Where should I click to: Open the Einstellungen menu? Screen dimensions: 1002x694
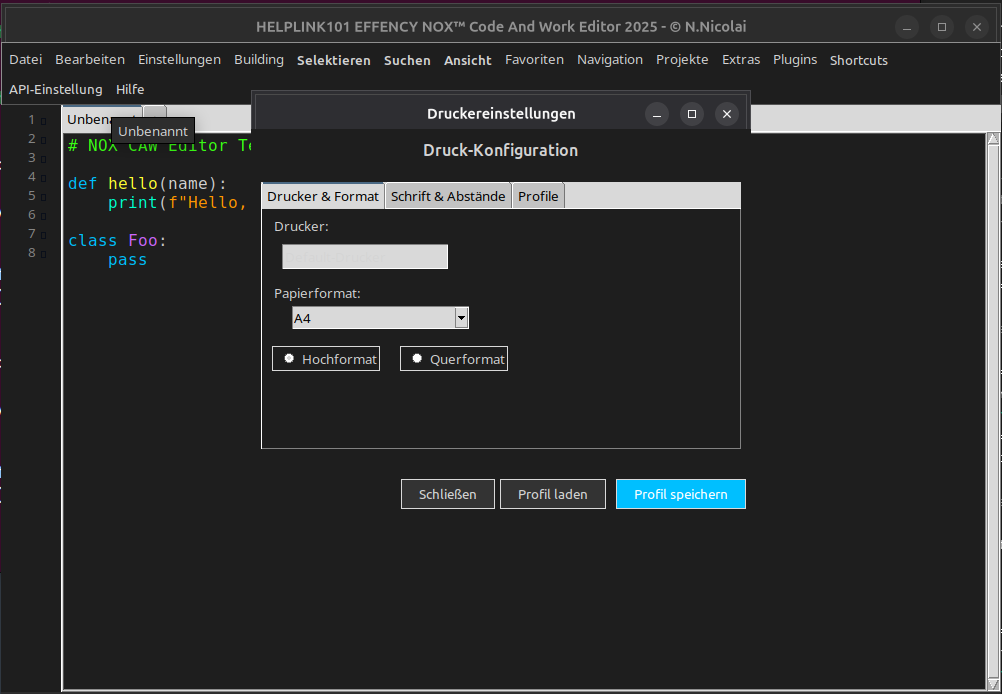(x=179, y=60)
